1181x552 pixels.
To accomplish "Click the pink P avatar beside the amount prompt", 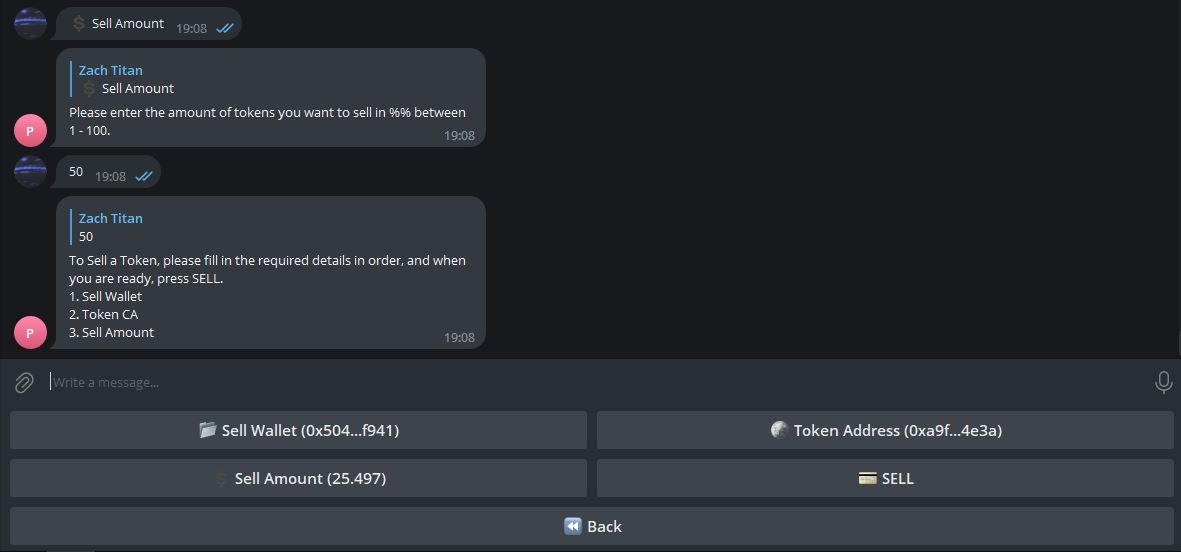I will 30,130.
